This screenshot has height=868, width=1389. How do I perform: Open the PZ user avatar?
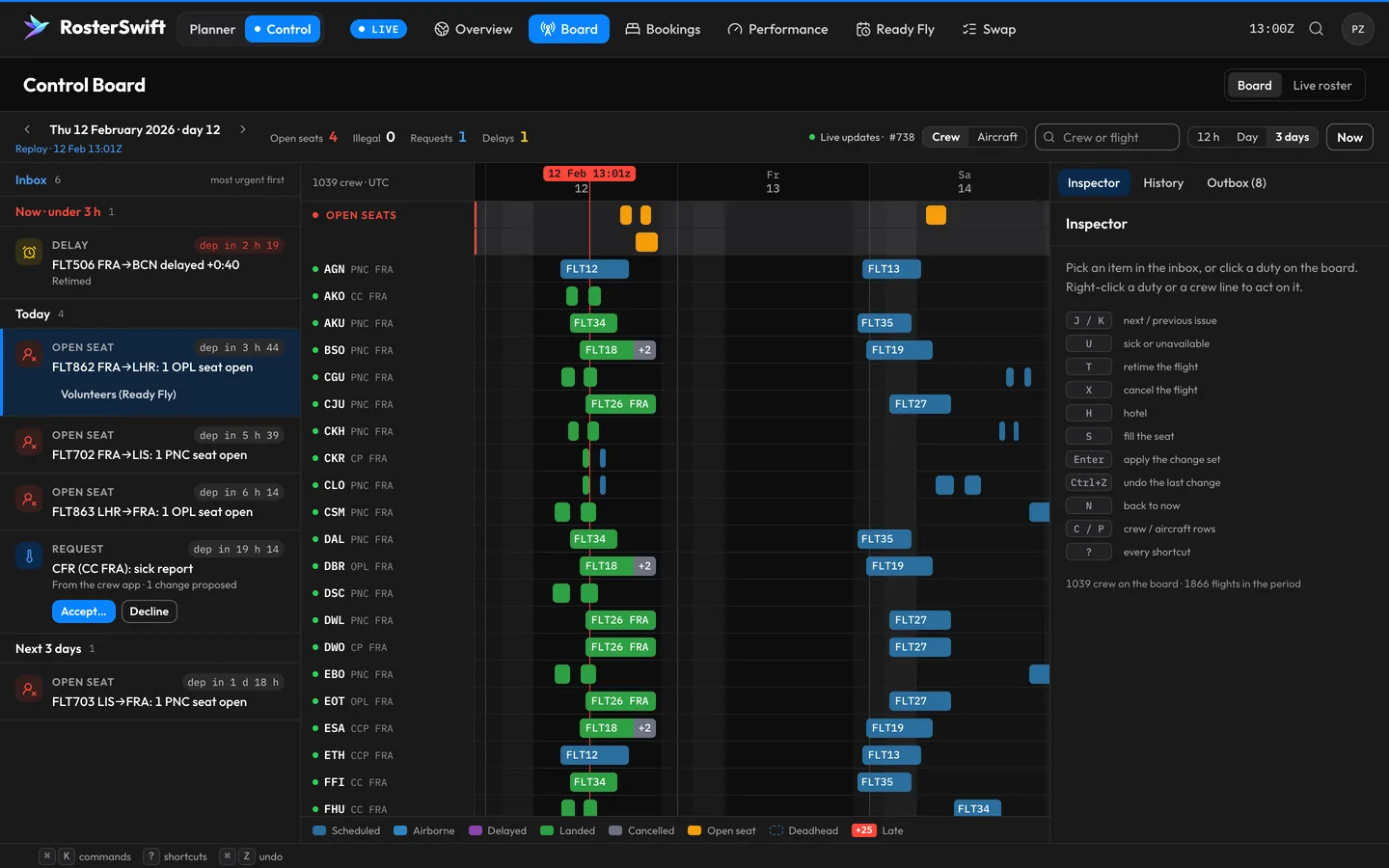coord(1357,29)
